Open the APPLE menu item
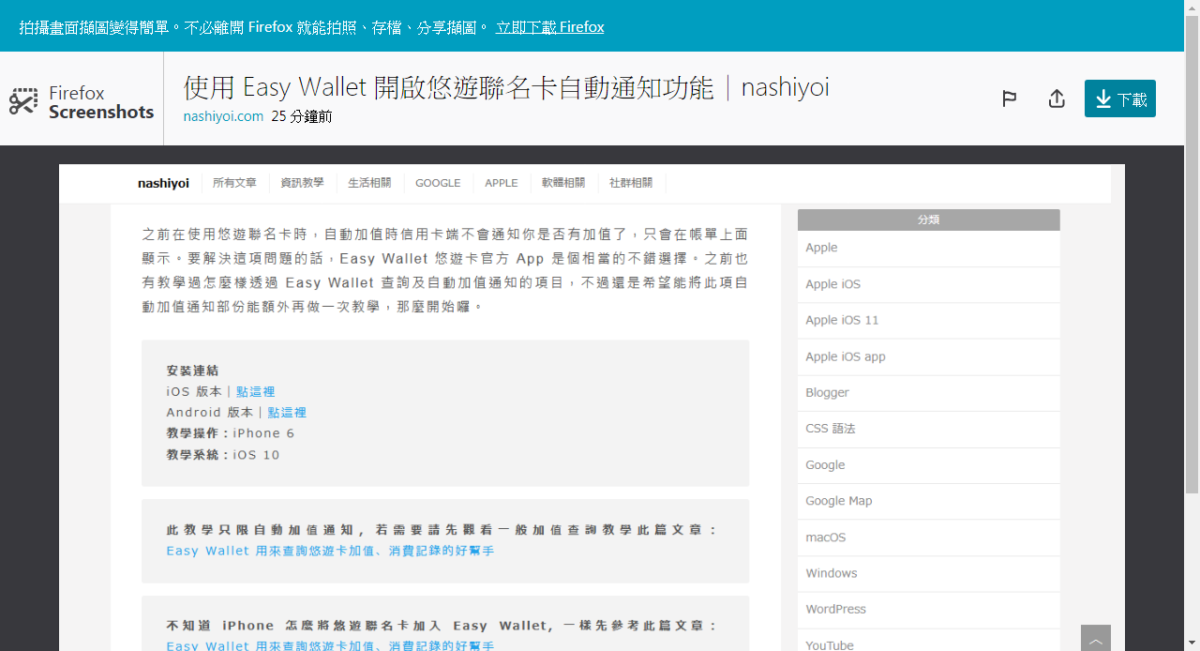Screen dimensions: 1200x651 point(501,183)
